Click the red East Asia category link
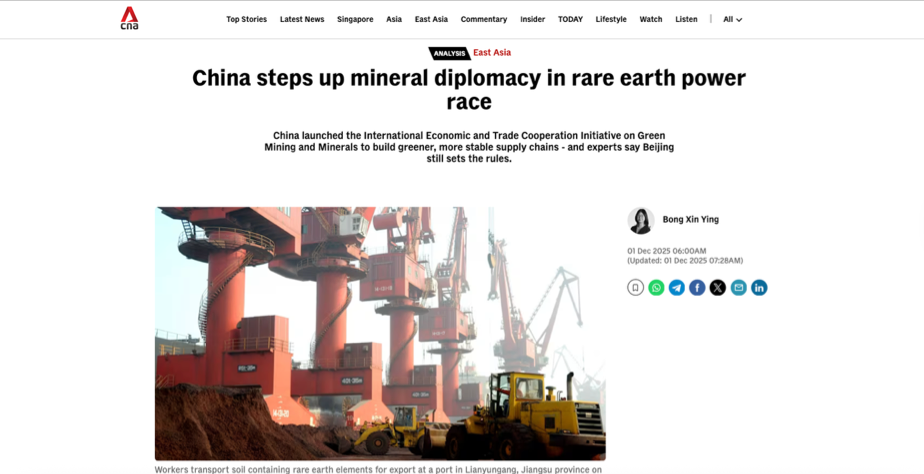924x474 pixels. pos(492,52)
